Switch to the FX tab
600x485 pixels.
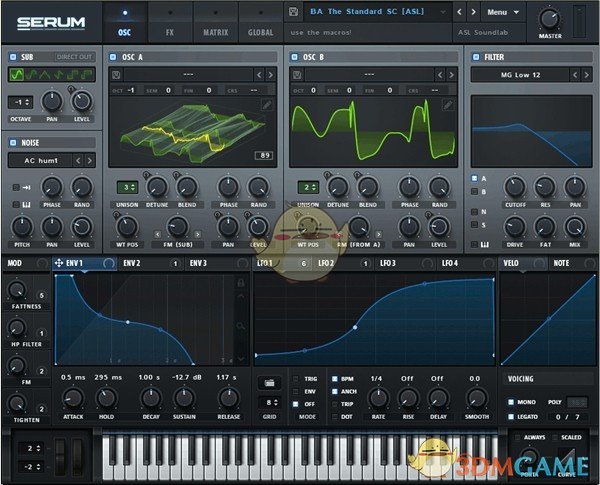pyautogui.click(x=170, y=23)
